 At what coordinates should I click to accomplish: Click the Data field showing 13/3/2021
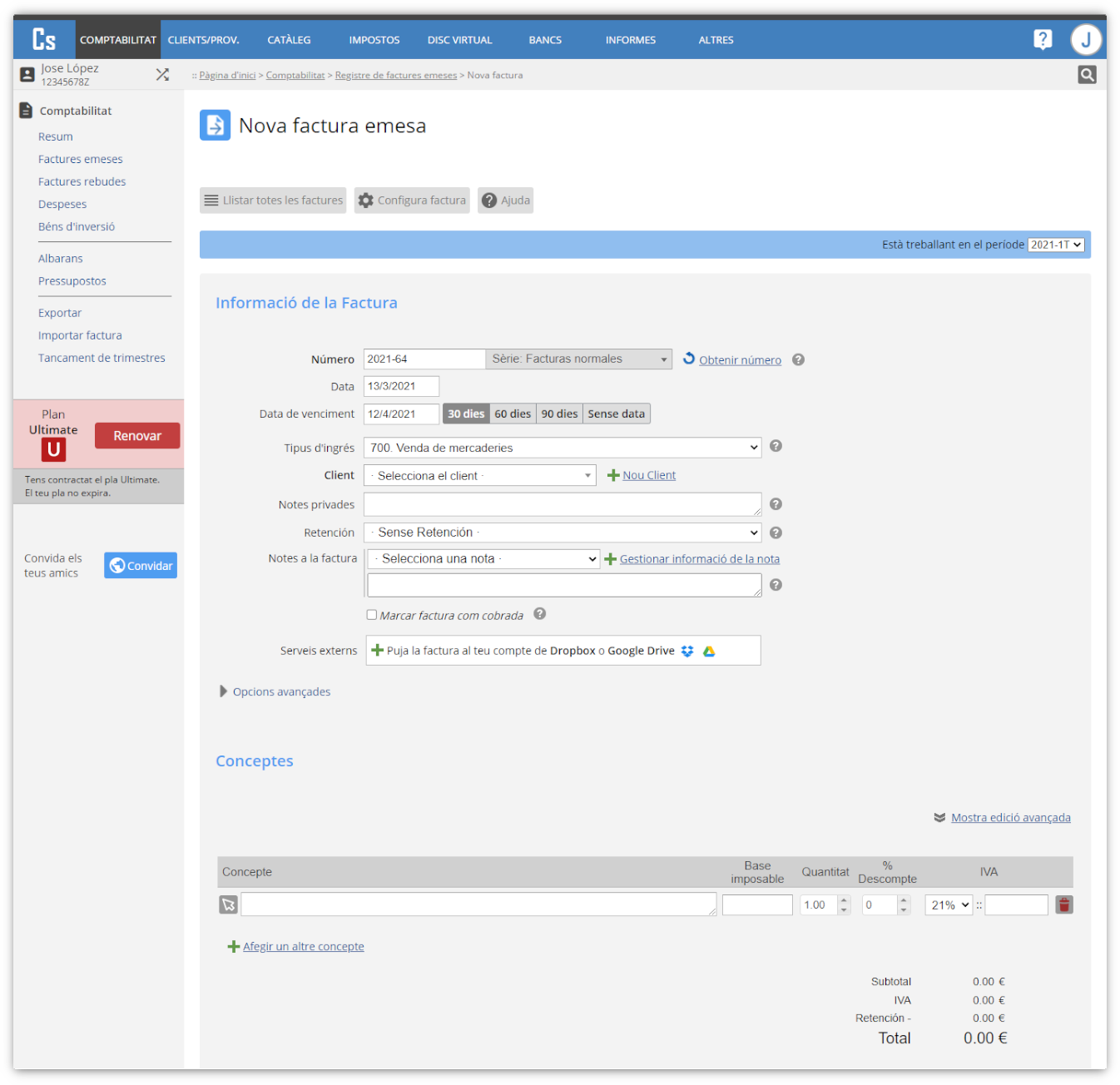(x=401, y=386)
